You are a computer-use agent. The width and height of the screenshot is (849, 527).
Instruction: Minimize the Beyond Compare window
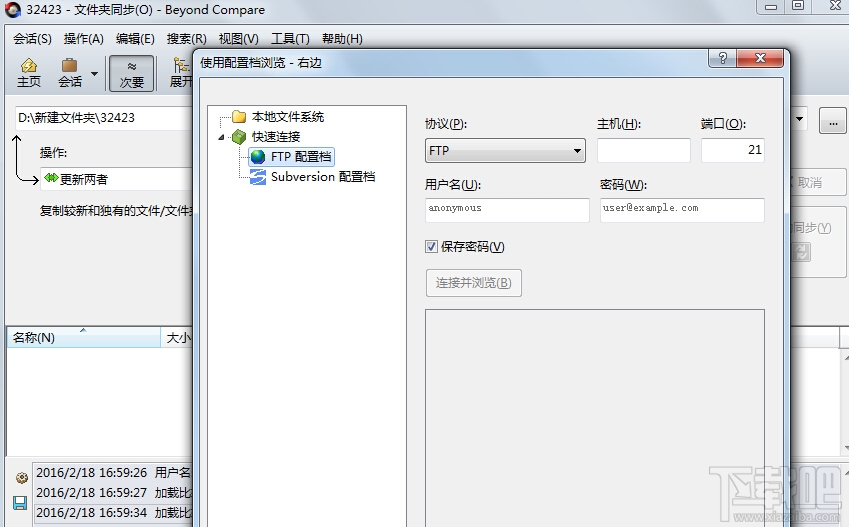coord(771,5)
